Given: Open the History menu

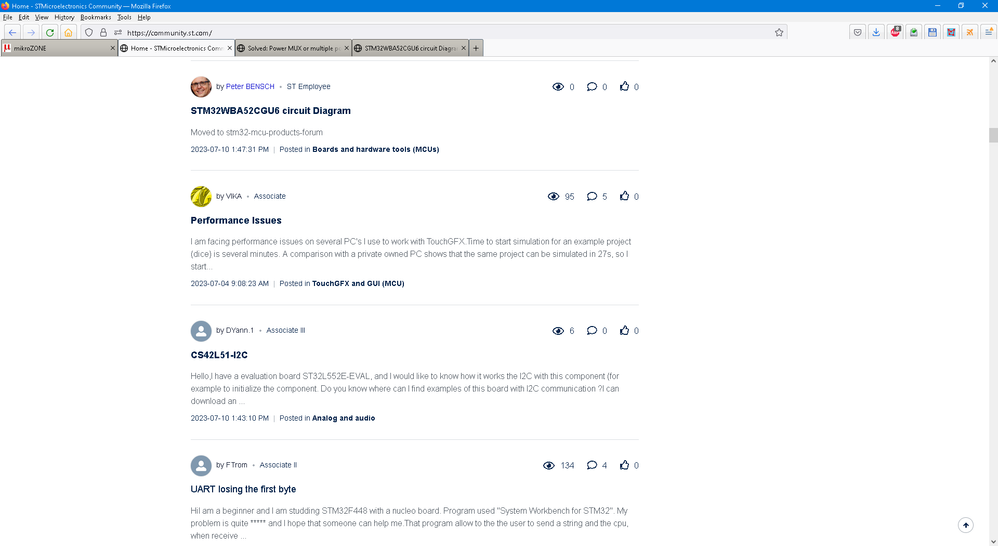Looking at the screenshot, I should pyautogui.click(x=64, y=17).
